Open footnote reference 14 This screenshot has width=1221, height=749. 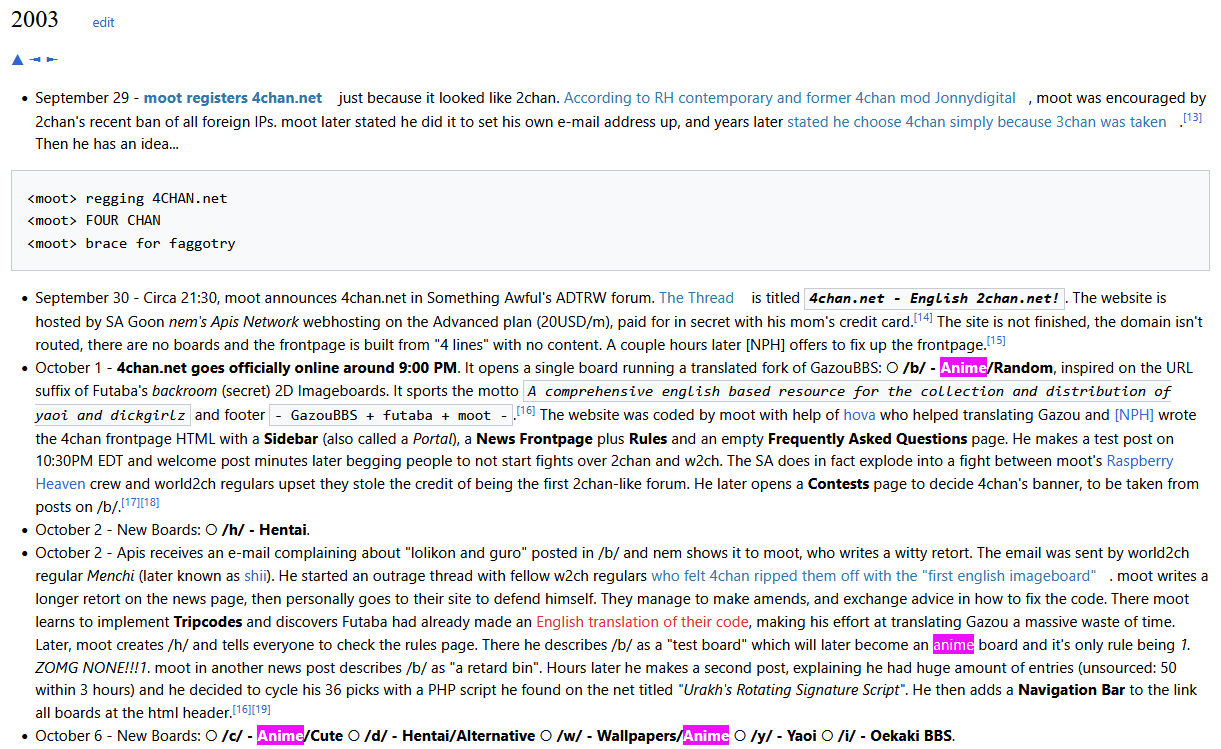tap(923, 317)
